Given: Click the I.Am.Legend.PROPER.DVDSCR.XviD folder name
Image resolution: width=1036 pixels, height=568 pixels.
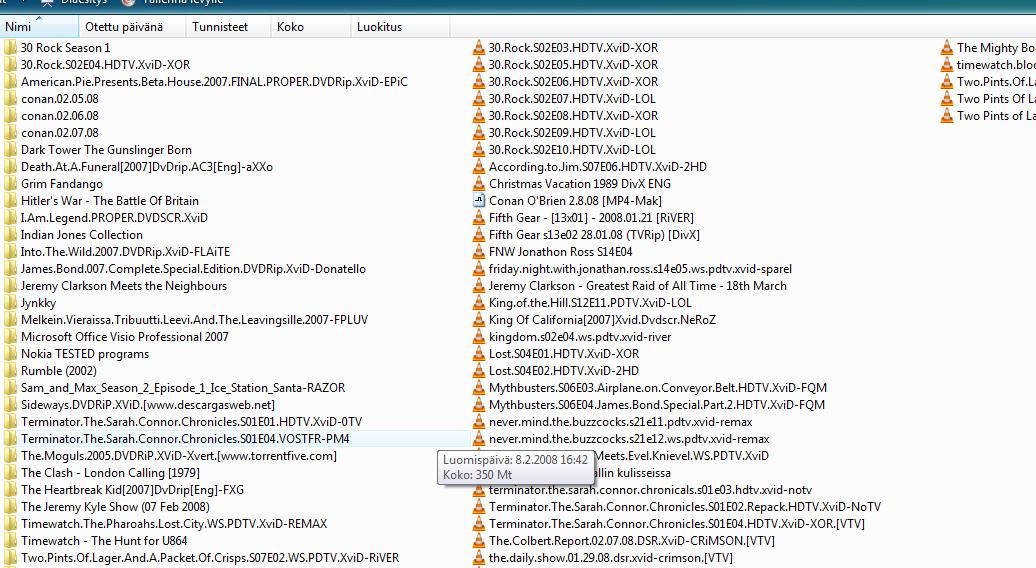Looking at the screenshot, I should 114,217.
